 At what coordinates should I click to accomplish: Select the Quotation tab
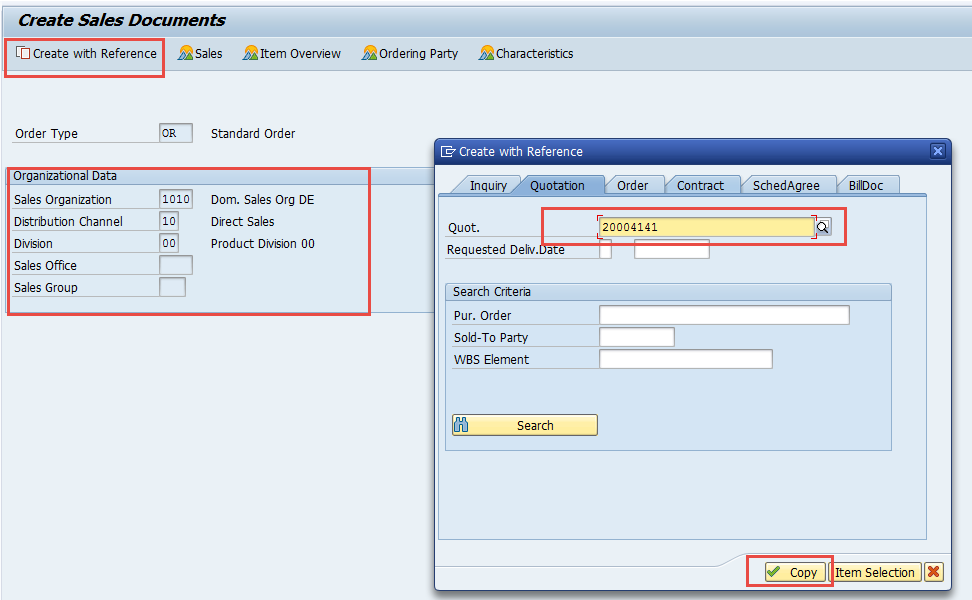(557, 185)
